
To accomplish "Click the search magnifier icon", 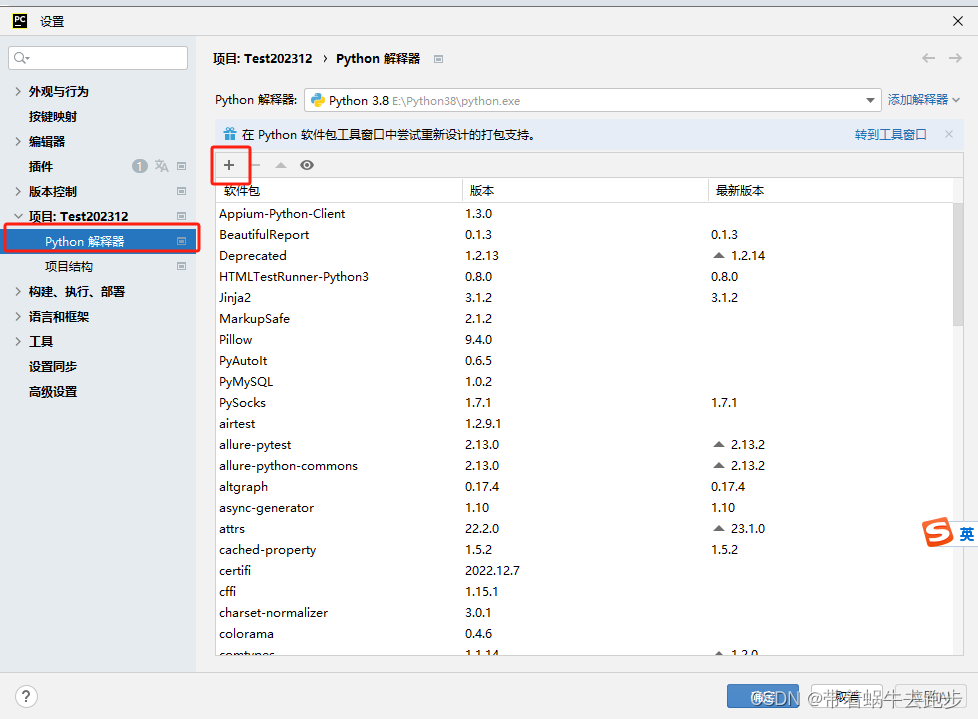I will 21,58.
